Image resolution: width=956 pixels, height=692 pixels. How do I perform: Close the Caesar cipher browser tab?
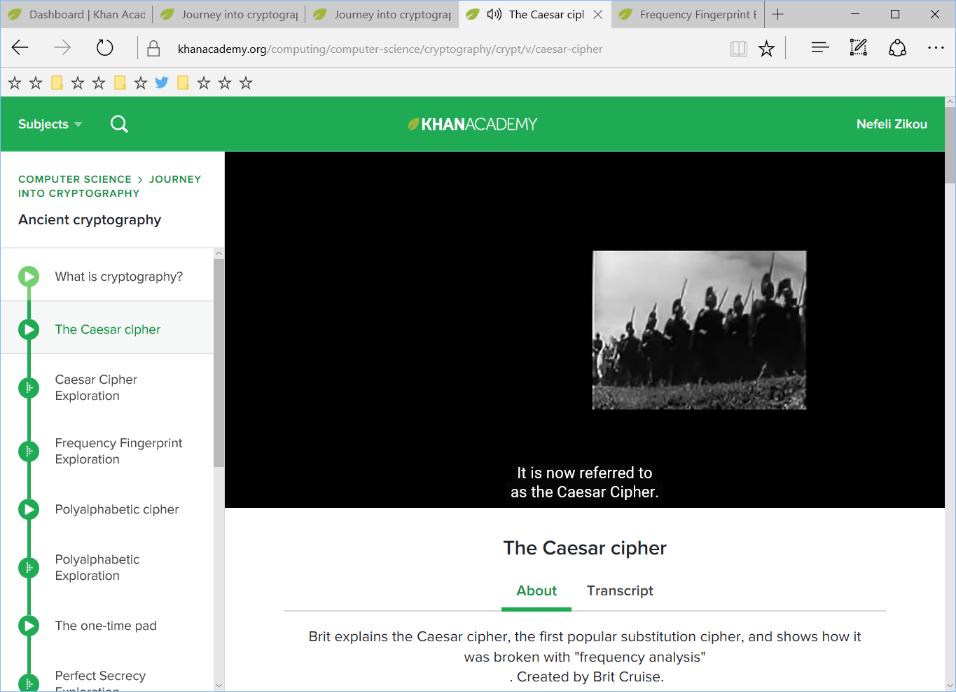tap(598, 14)
